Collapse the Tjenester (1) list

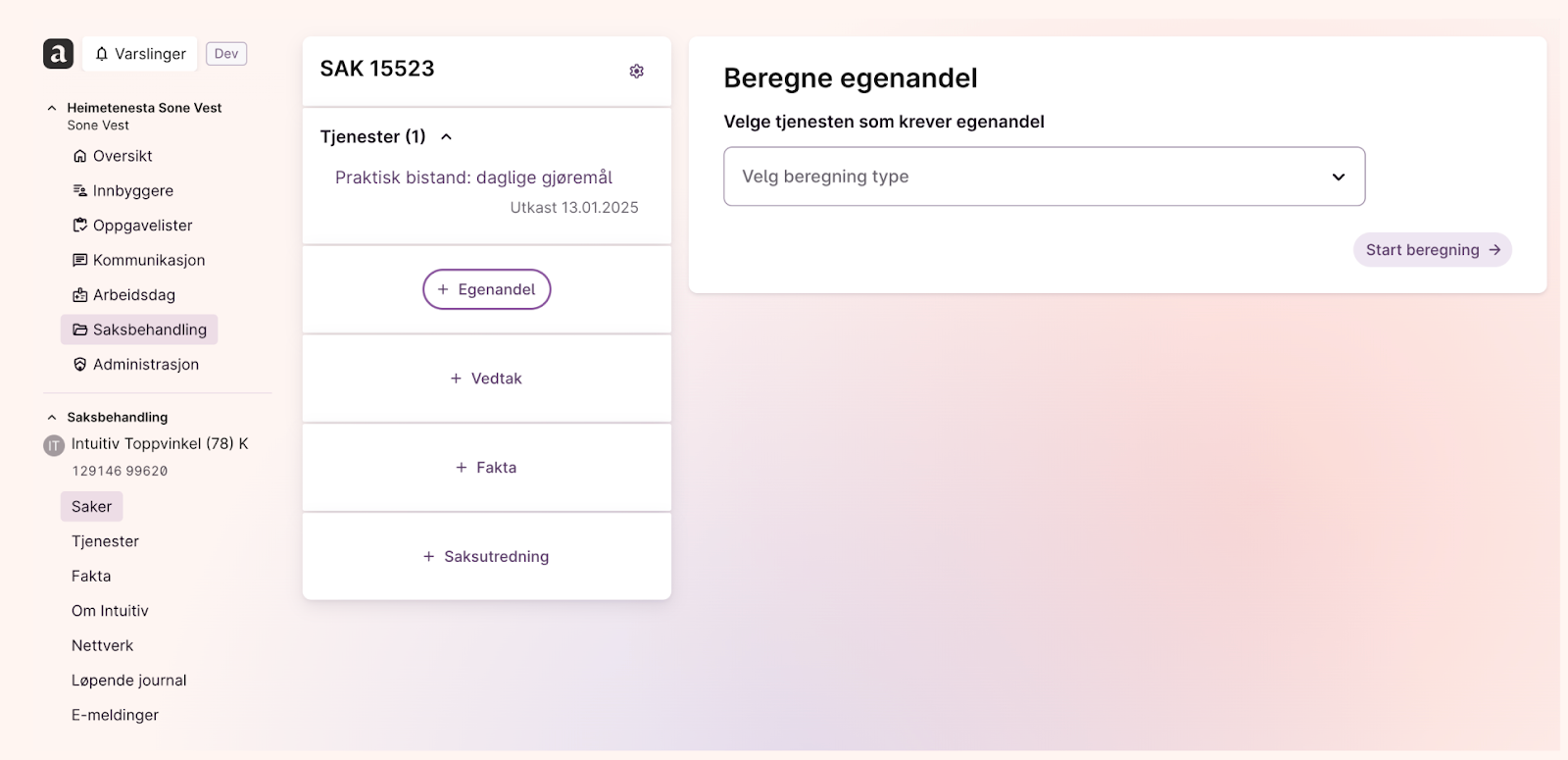tap(447, 137)
